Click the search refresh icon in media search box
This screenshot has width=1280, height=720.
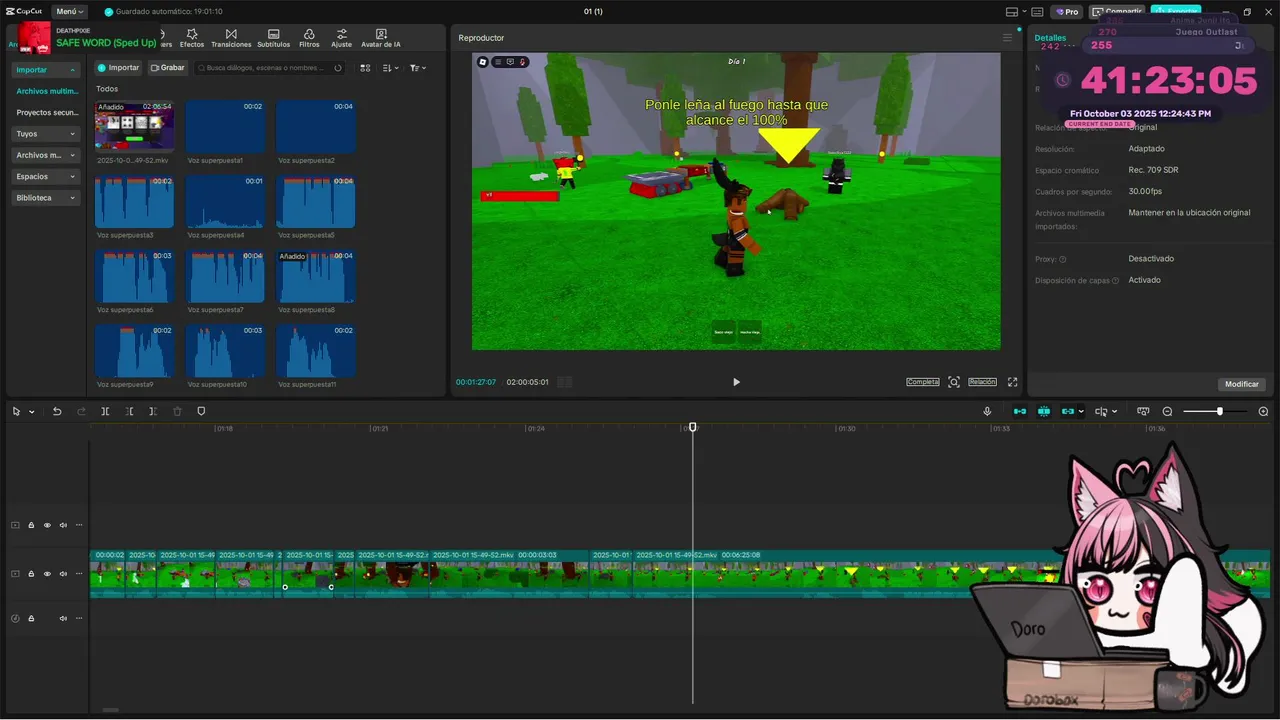point(338,68)
